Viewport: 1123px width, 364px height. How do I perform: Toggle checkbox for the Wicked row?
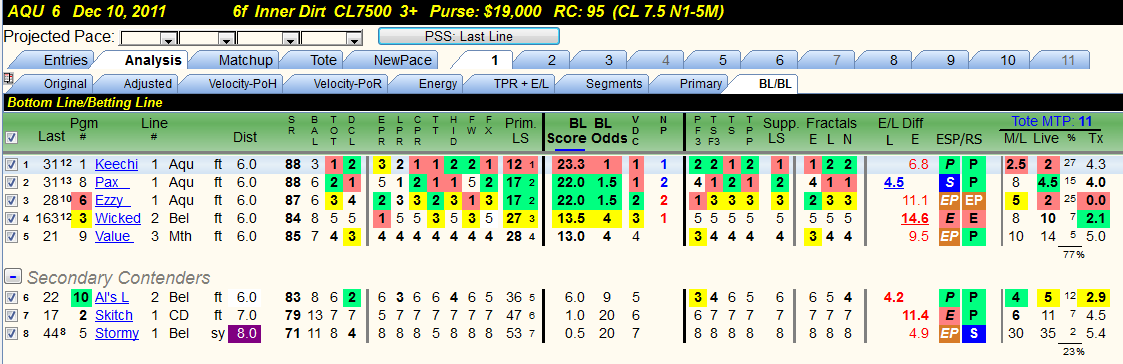tap(11, 218)
